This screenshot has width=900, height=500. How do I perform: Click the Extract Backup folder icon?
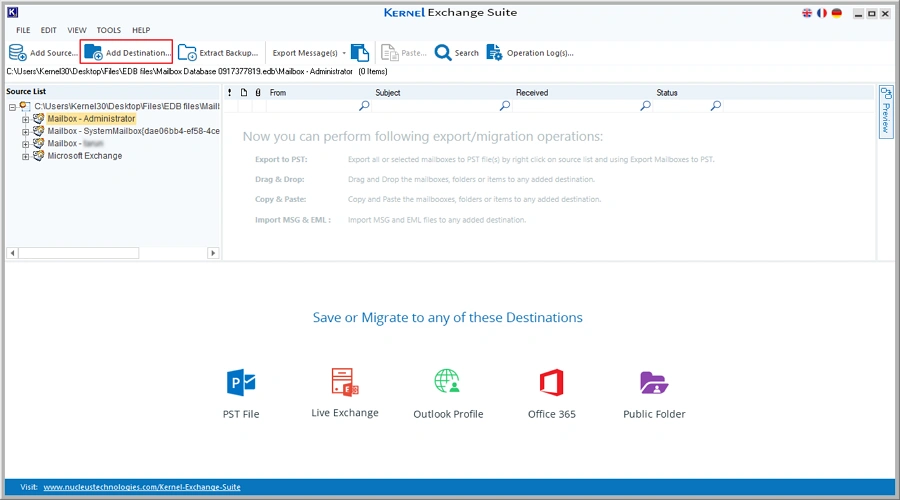point(187,53)
